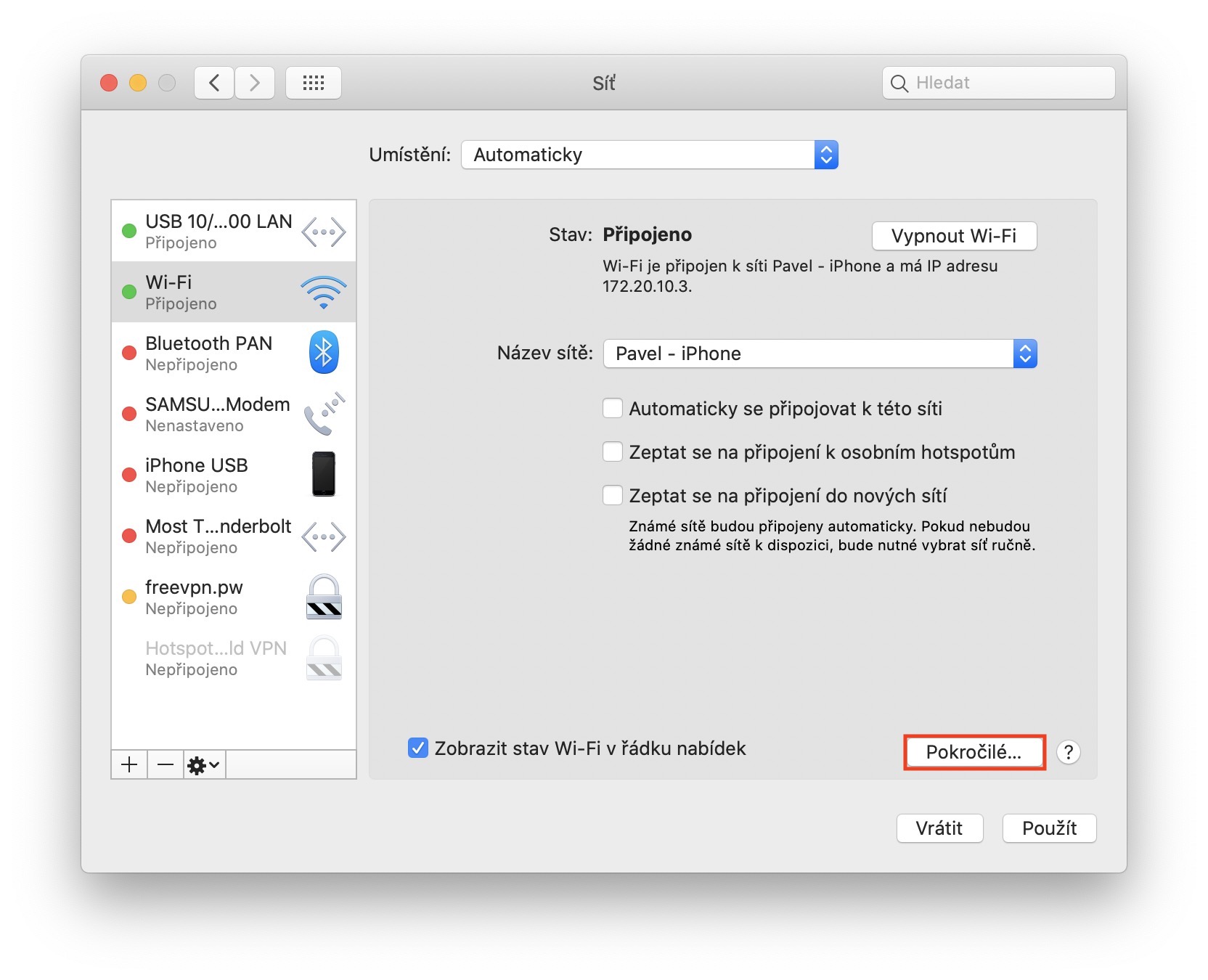Select USB 10/100 LAN service

point(234,231)
